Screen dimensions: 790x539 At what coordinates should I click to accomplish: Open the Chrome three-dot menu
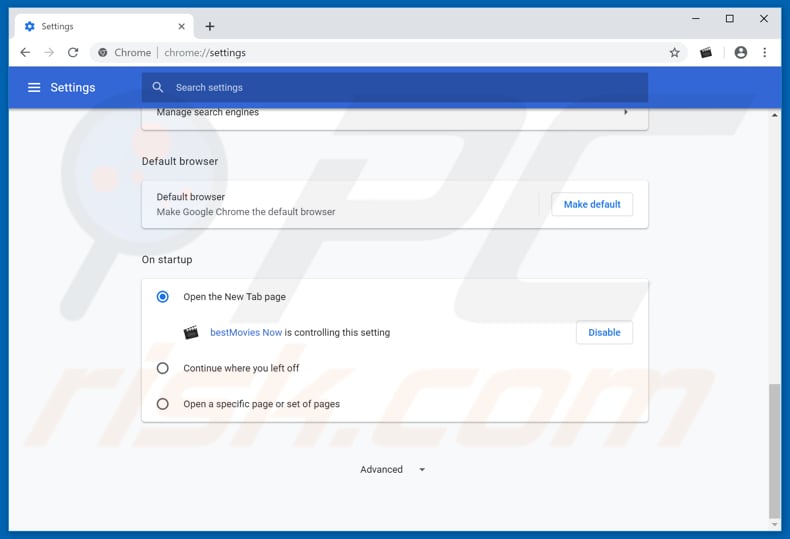(x=765, y=53)
